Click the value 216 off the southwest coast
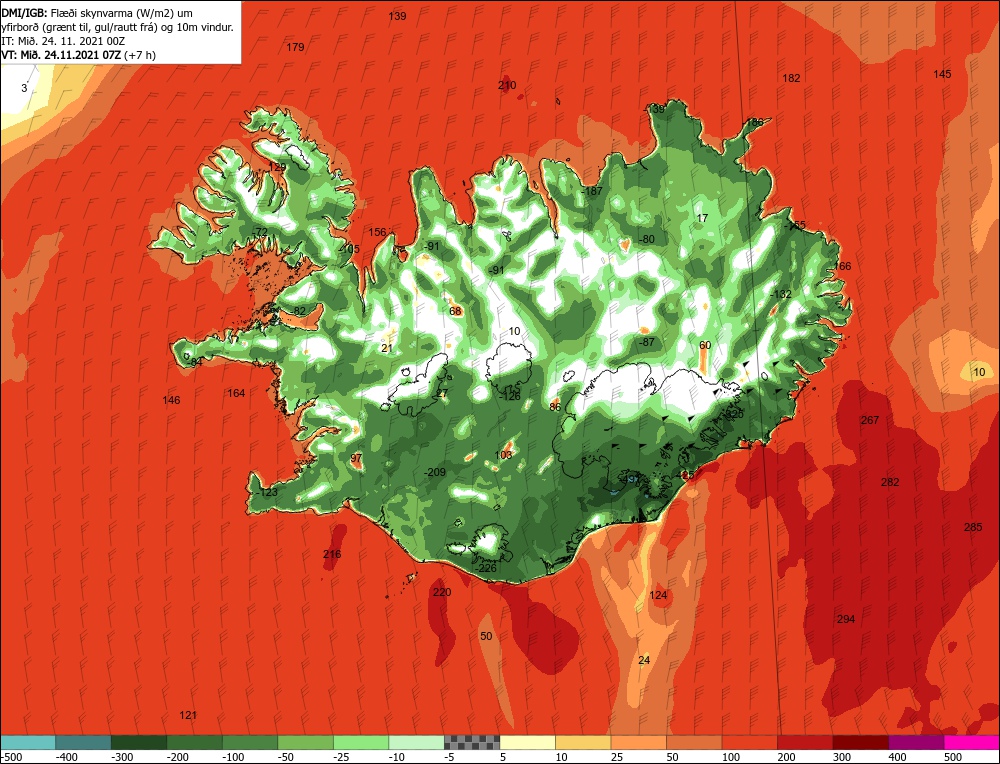The height and width of the screenshot is (764, 1000). (x=332, y=554)
